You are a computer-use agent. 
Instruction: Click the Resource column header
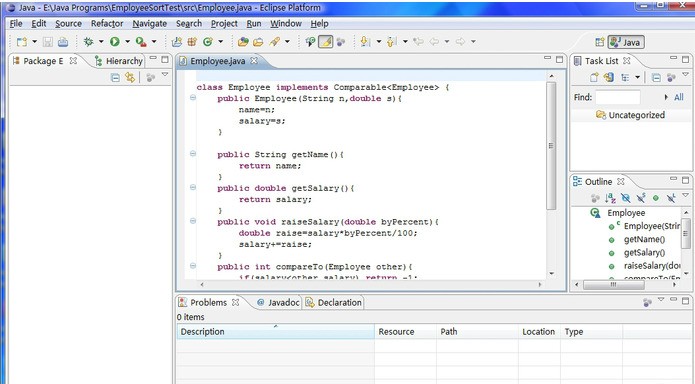[406, 332]
